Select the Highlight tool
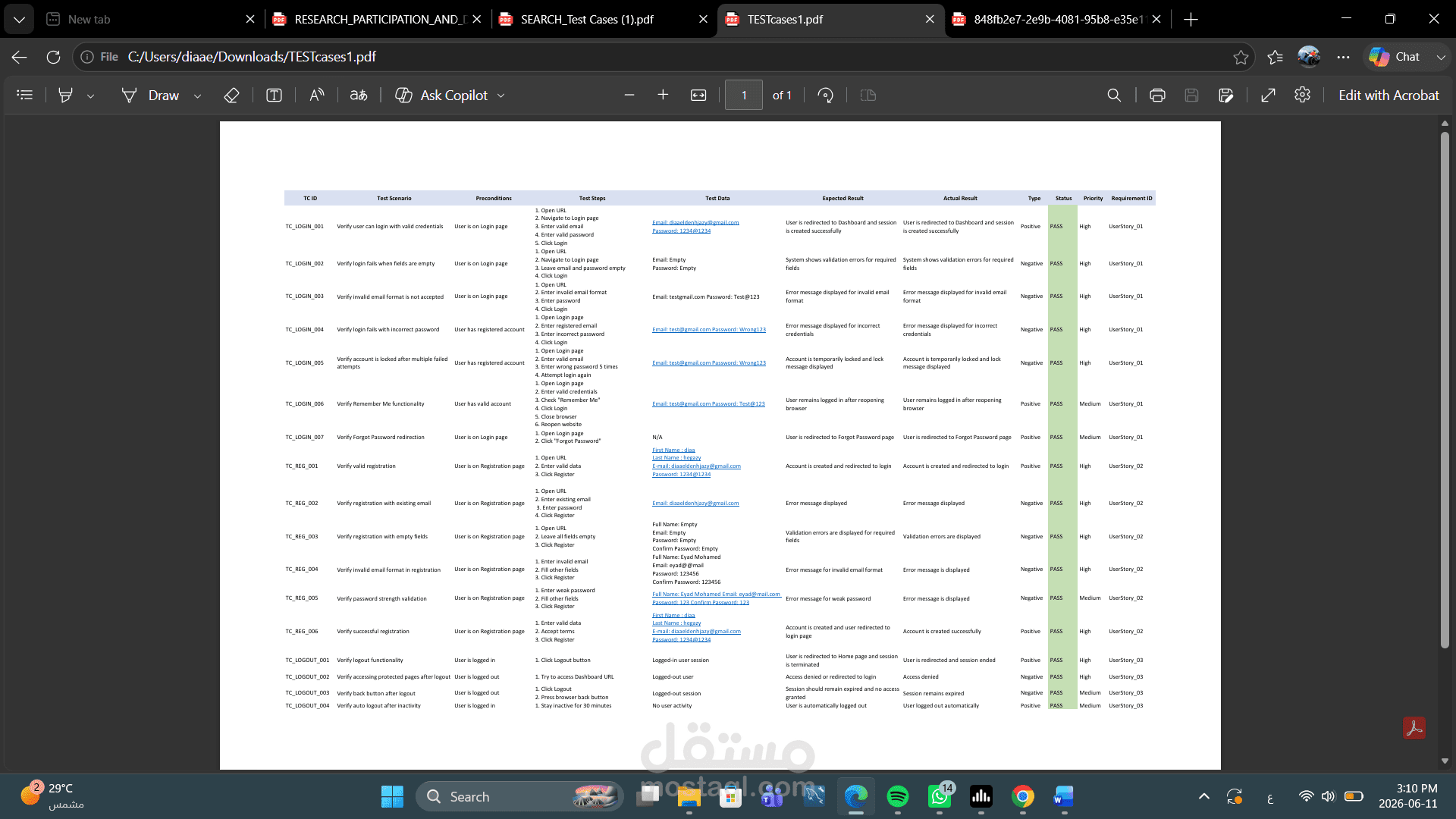 [x=66, y=95]
